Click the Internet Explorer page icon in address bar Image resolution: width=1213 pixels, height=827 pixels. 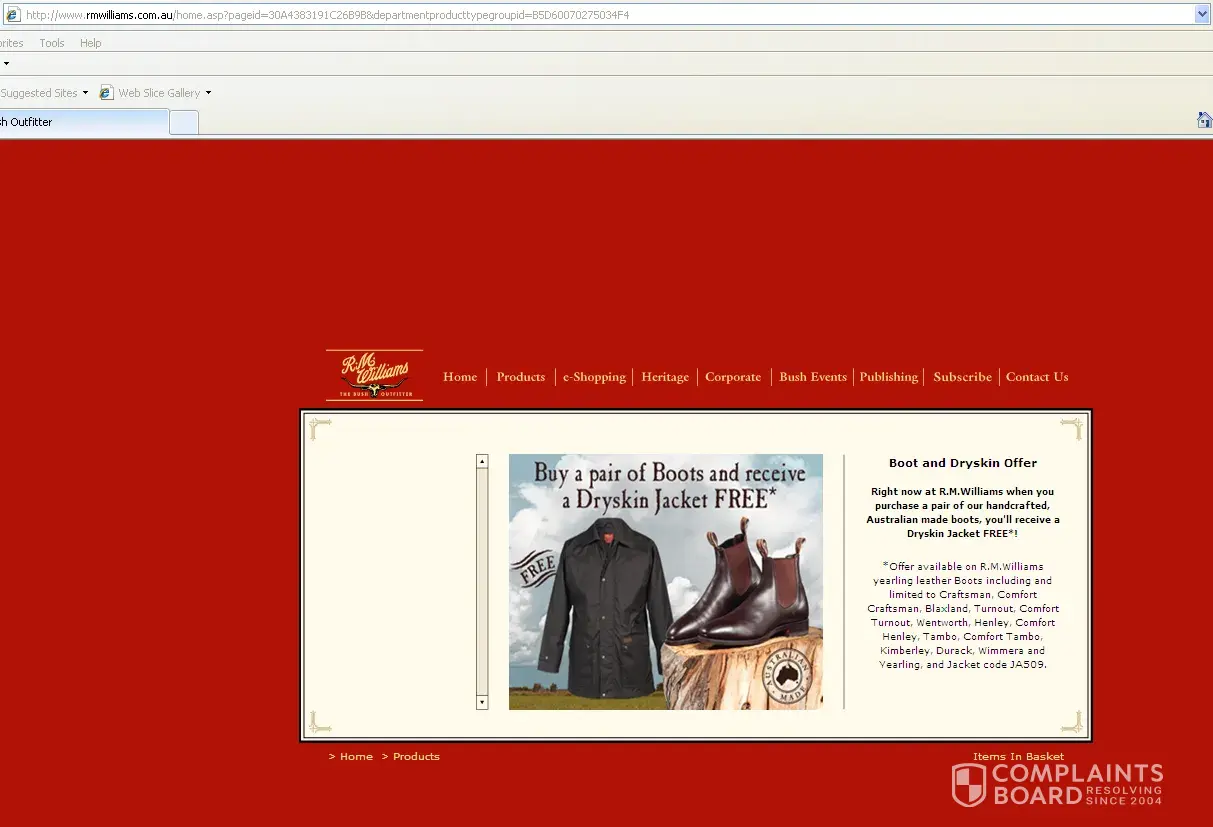click(x=13, y=15)
